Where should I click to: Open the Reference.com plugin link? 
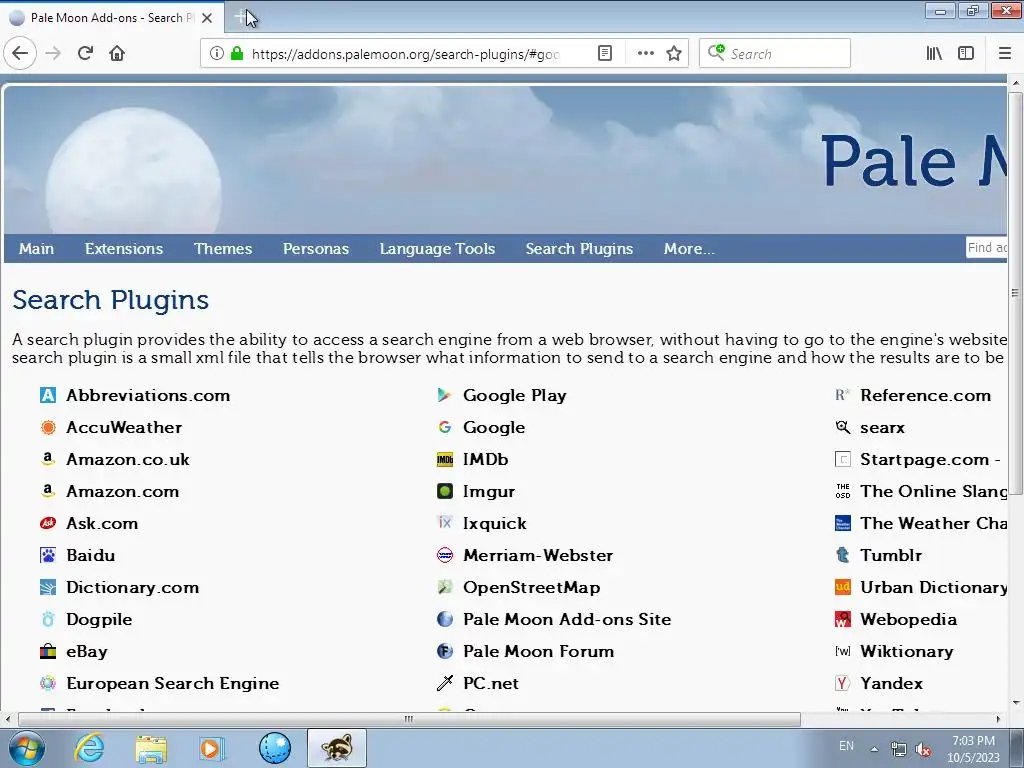pyautogui.click(x=925, y=396)
